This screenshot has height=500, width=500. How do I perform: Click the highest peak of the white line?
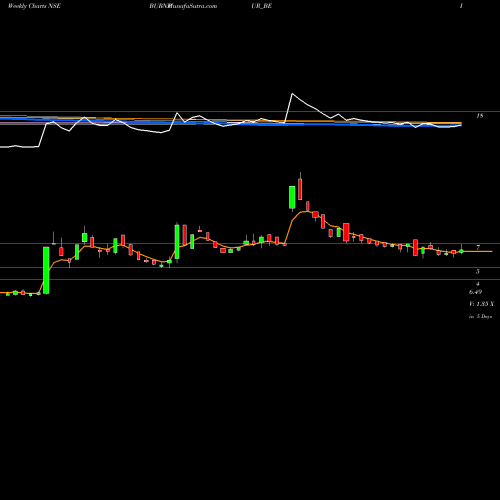pyautogui.click(x=292, y=94)
